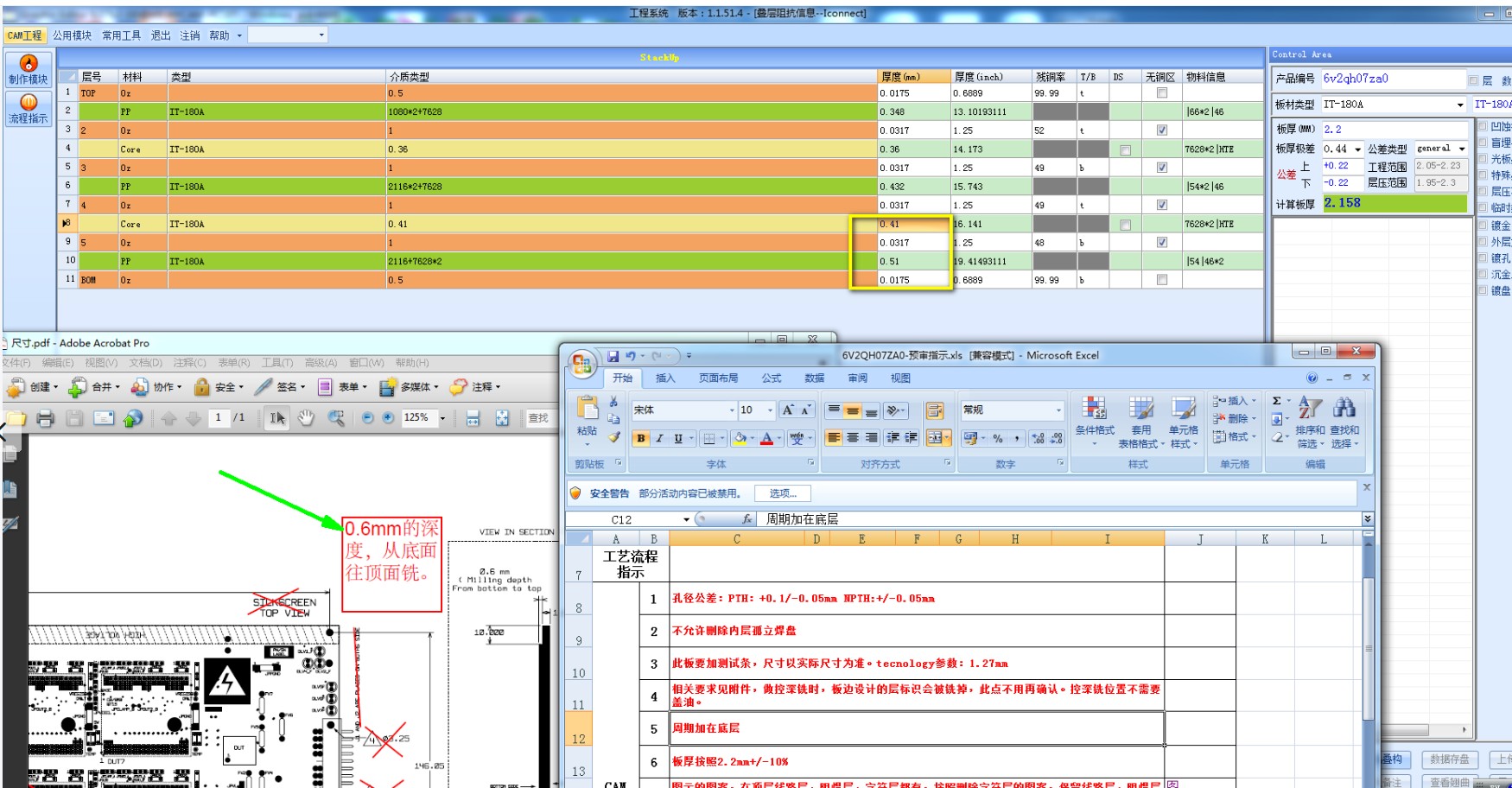Choose Acrobat text select cursor tool
Viewport: 1512px width, 788px height.
(276, 418)
